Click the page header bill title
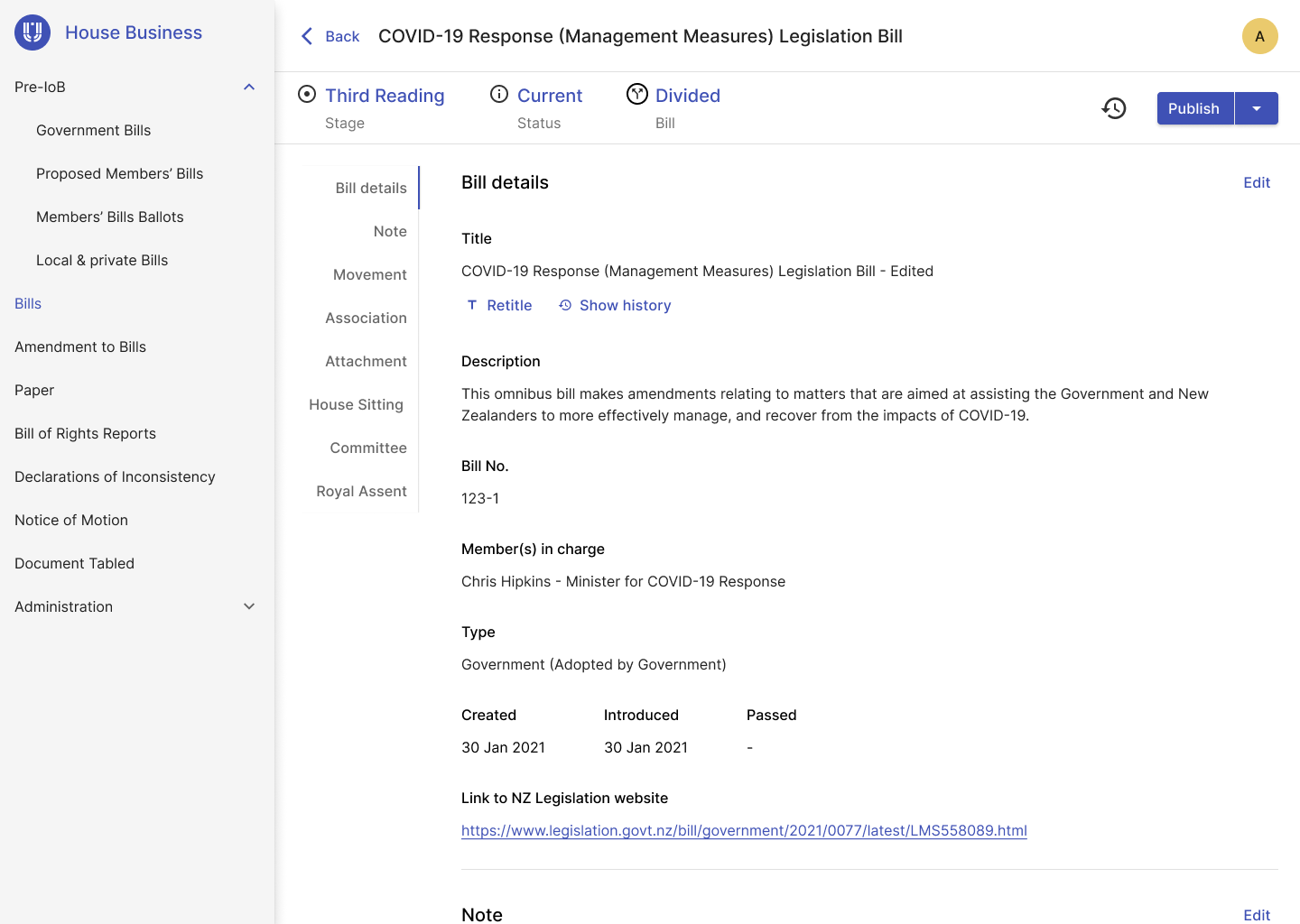The image size is (1300, 924). [640, 36]
